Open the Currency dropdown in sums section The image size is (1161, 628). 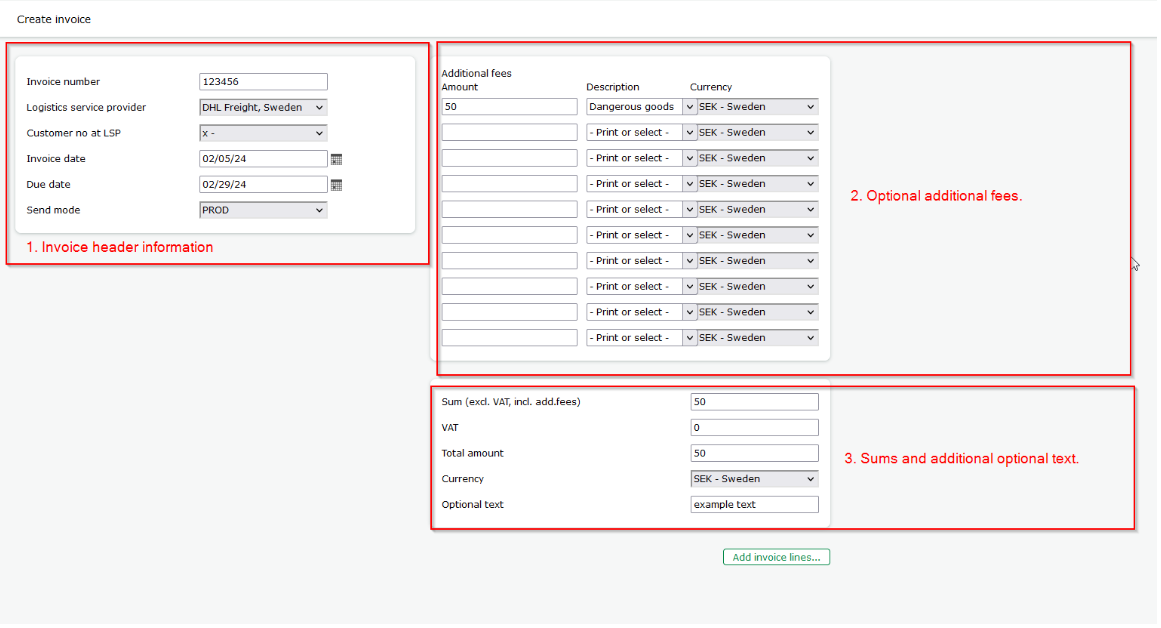(754, 479)
